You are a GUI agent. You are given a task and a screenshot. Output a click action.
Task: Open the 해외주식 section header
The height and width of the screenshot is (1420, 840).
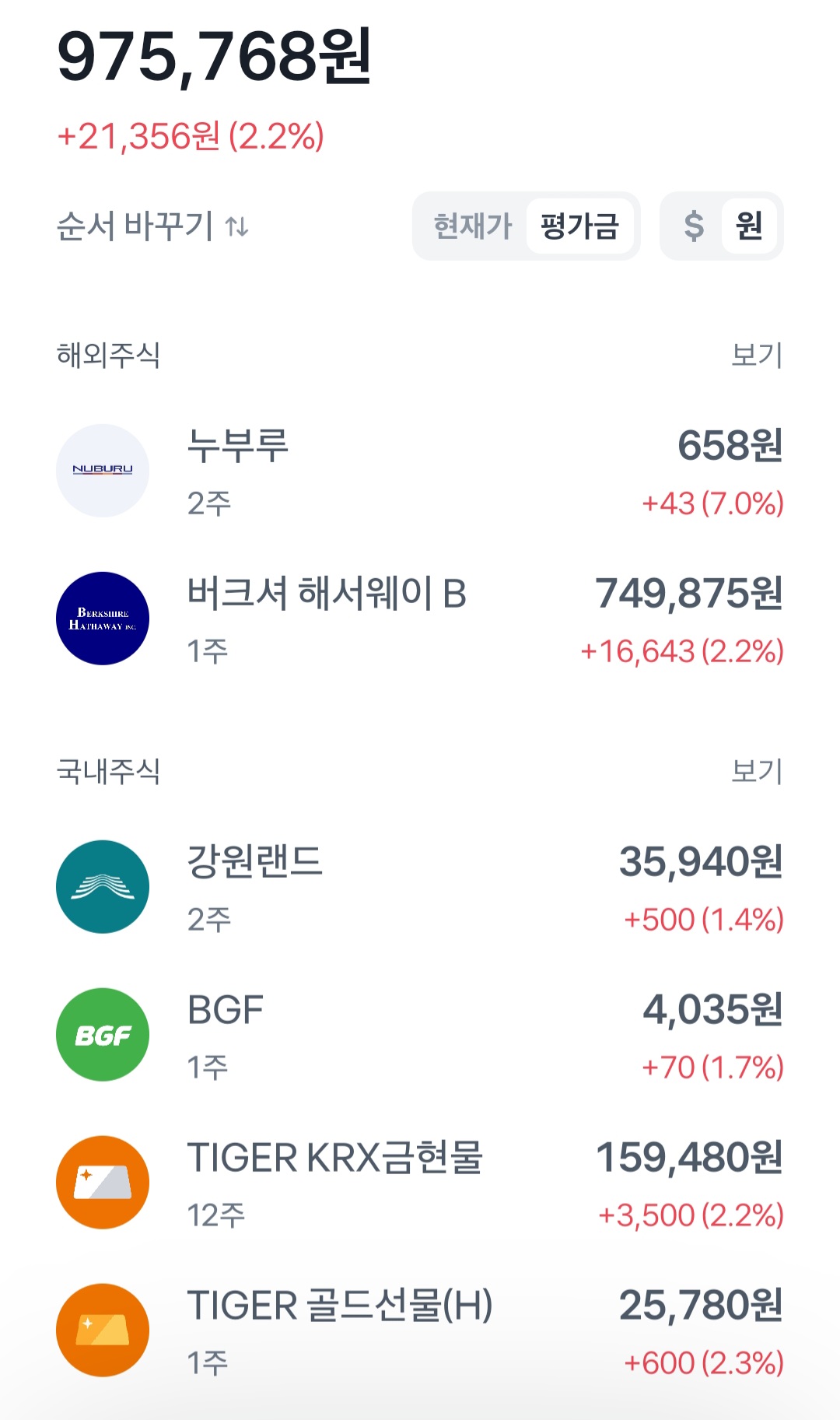coord(108,355)
